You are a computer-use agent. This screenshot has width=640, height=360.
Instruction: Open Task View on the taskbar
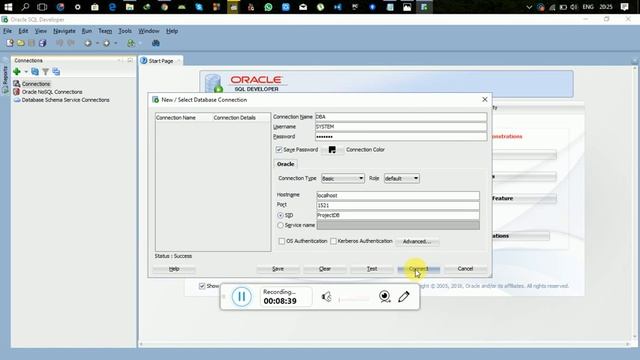coord(42,7)
